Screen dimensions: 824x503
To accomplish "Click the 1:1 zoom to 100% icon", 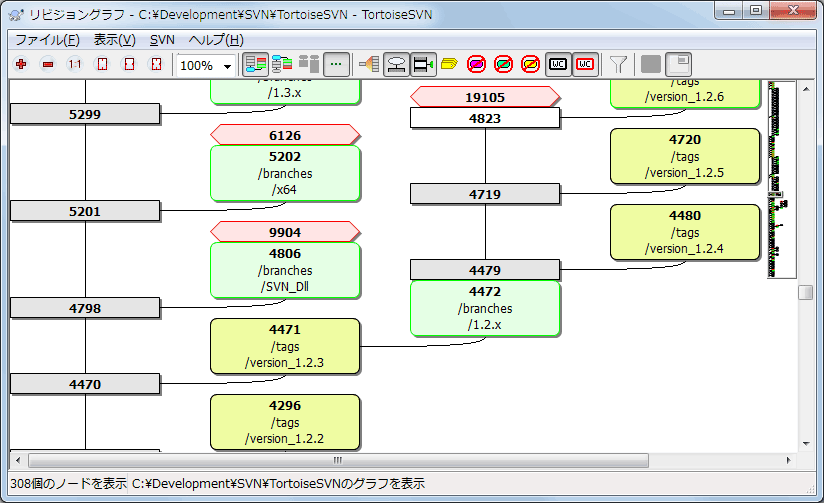I will tap(75, 65).
